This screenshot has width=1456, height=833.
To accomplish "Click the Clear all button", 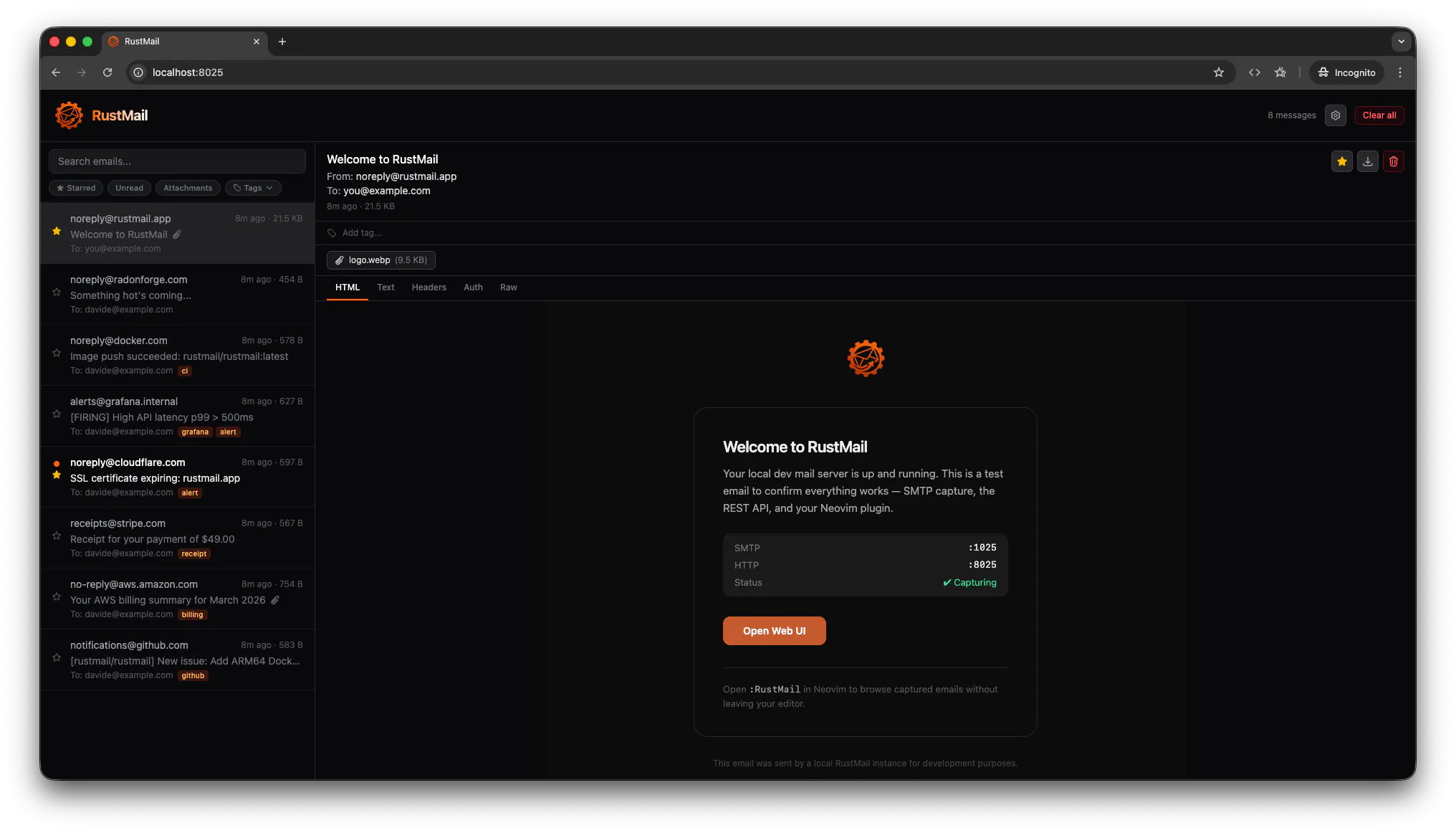I will pos(1379,115).
